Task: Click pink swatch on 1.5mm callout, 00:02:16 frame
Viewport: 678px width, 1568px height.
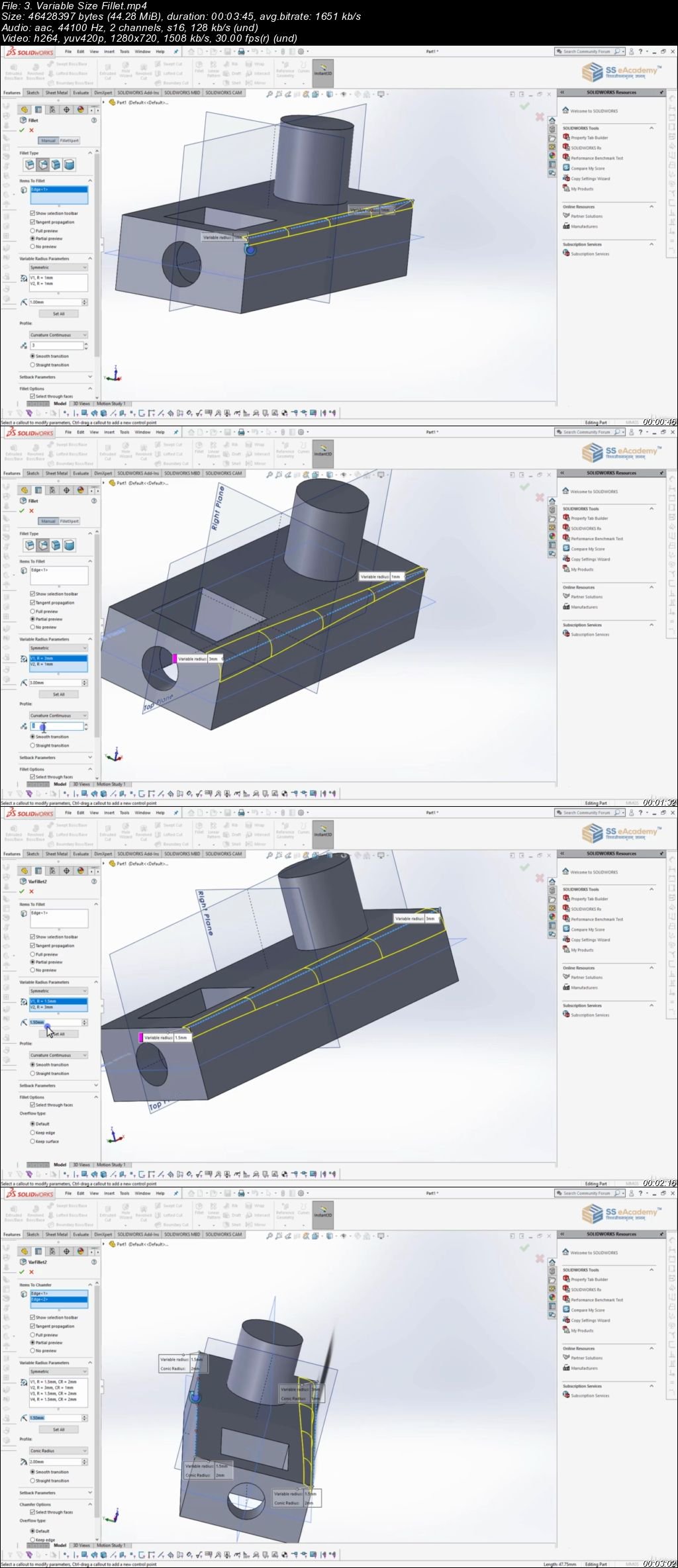Action: tap(140, 1038)
